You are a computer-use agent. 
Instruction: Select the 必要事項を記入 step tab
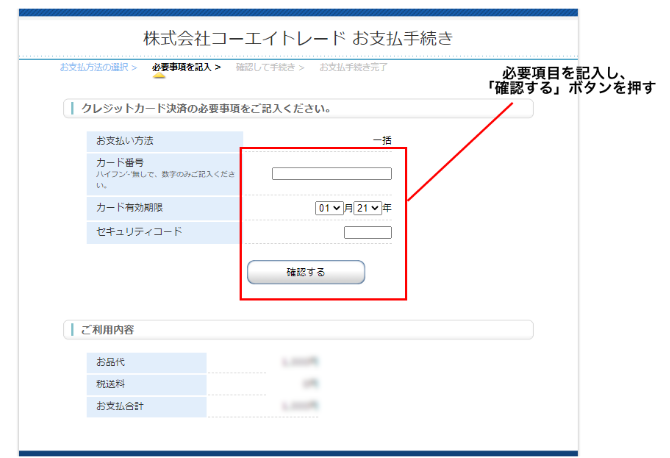186,67
